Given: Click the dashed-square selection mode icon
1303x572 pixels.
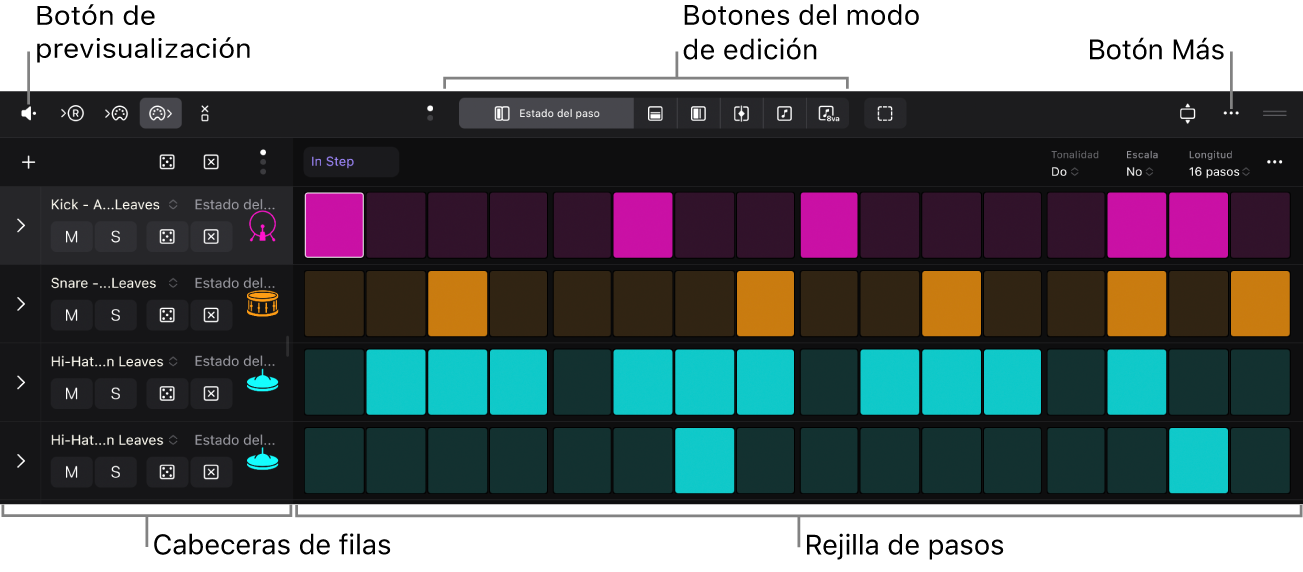Looking at the screenshot, I should point(885,114).
